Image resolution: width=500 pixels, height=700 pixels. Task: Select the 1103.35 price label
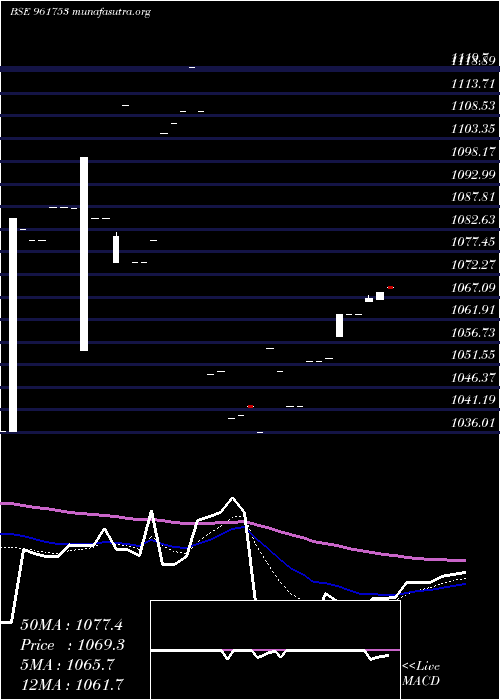pos(473,129)
